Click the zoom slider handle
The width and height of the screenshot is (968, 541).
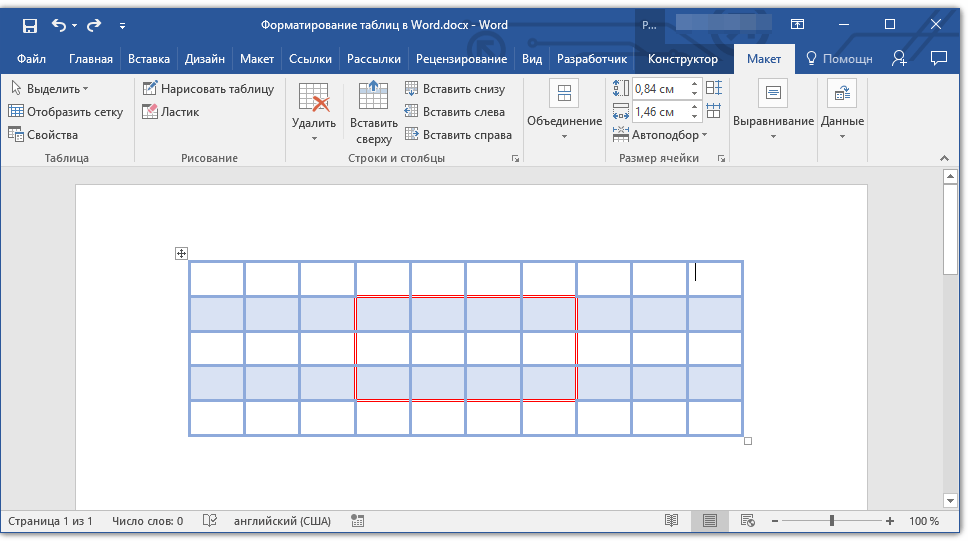pos(832,521)
